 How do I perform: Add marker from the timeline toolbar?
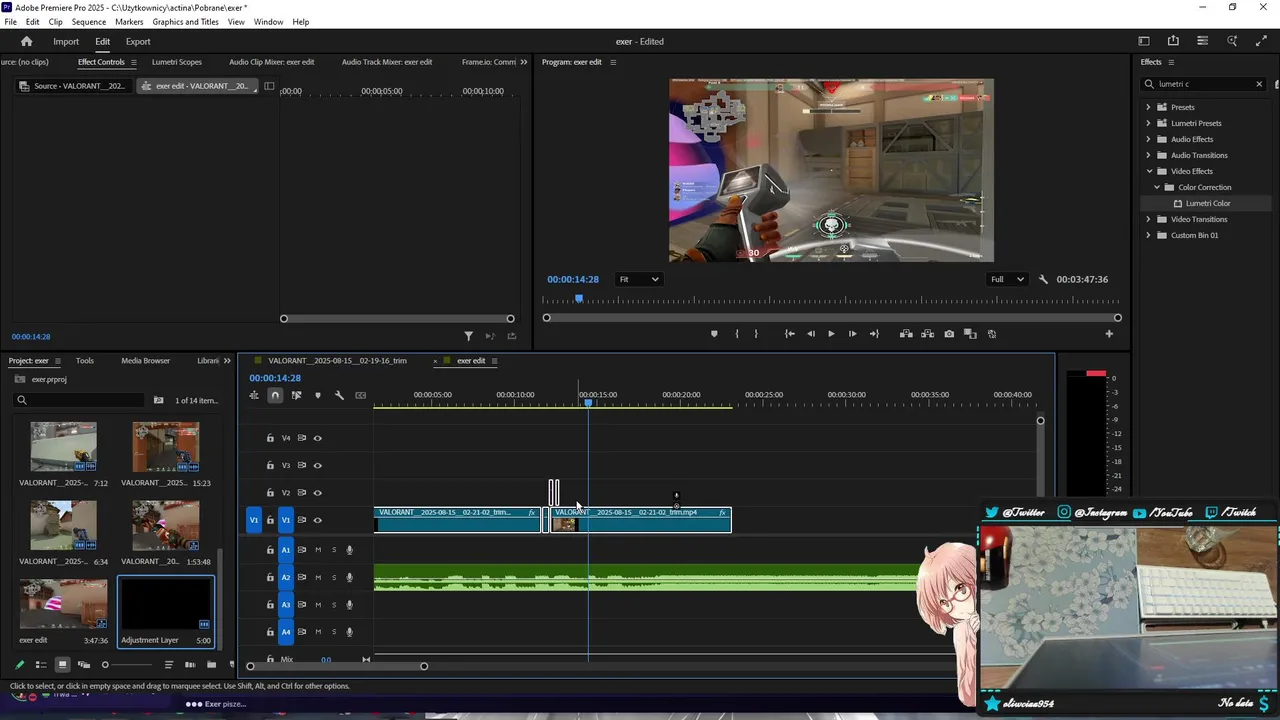(318, 395)
